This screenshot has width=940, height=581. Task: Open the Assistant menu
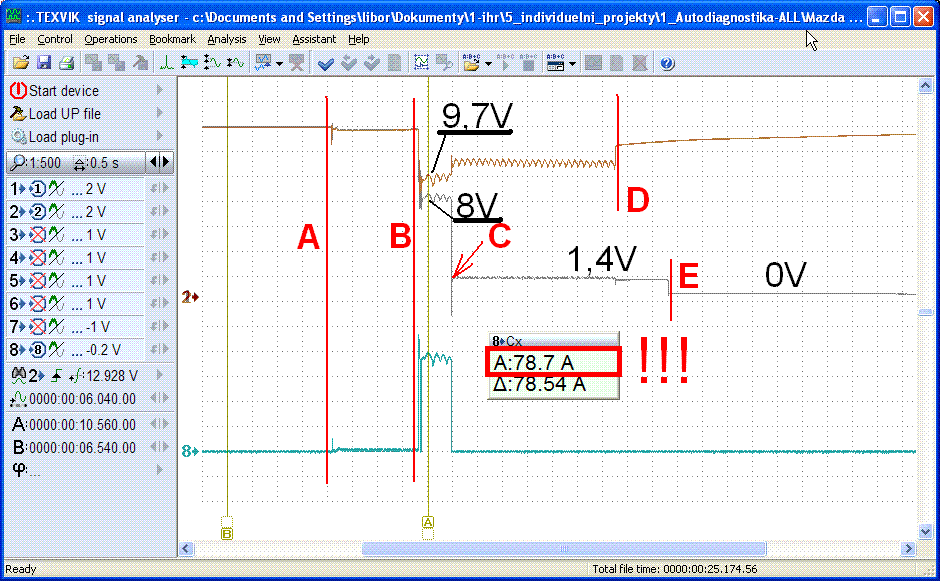(314, 39)
